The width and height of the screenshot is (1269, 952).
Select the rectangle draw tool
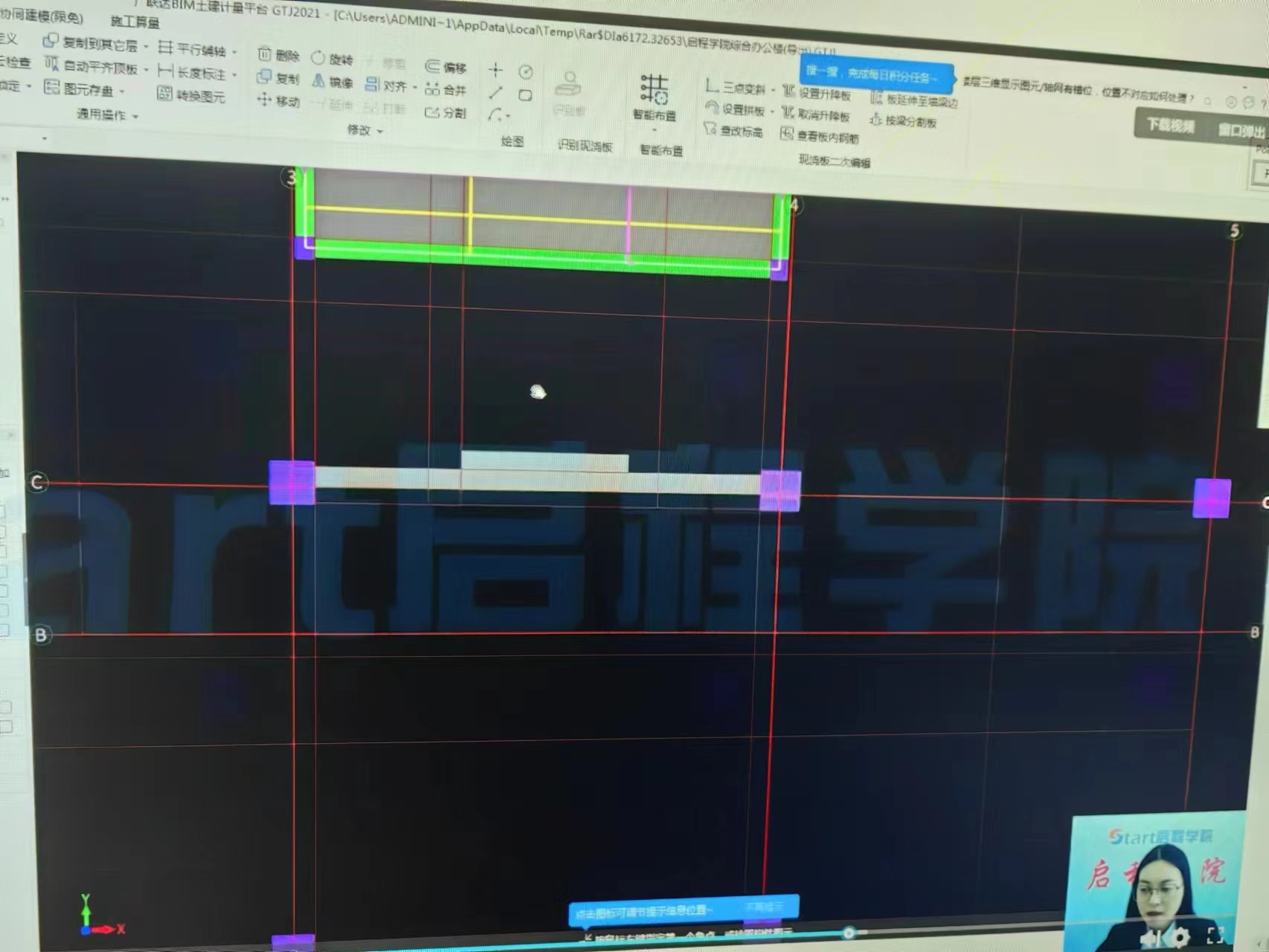525,95
